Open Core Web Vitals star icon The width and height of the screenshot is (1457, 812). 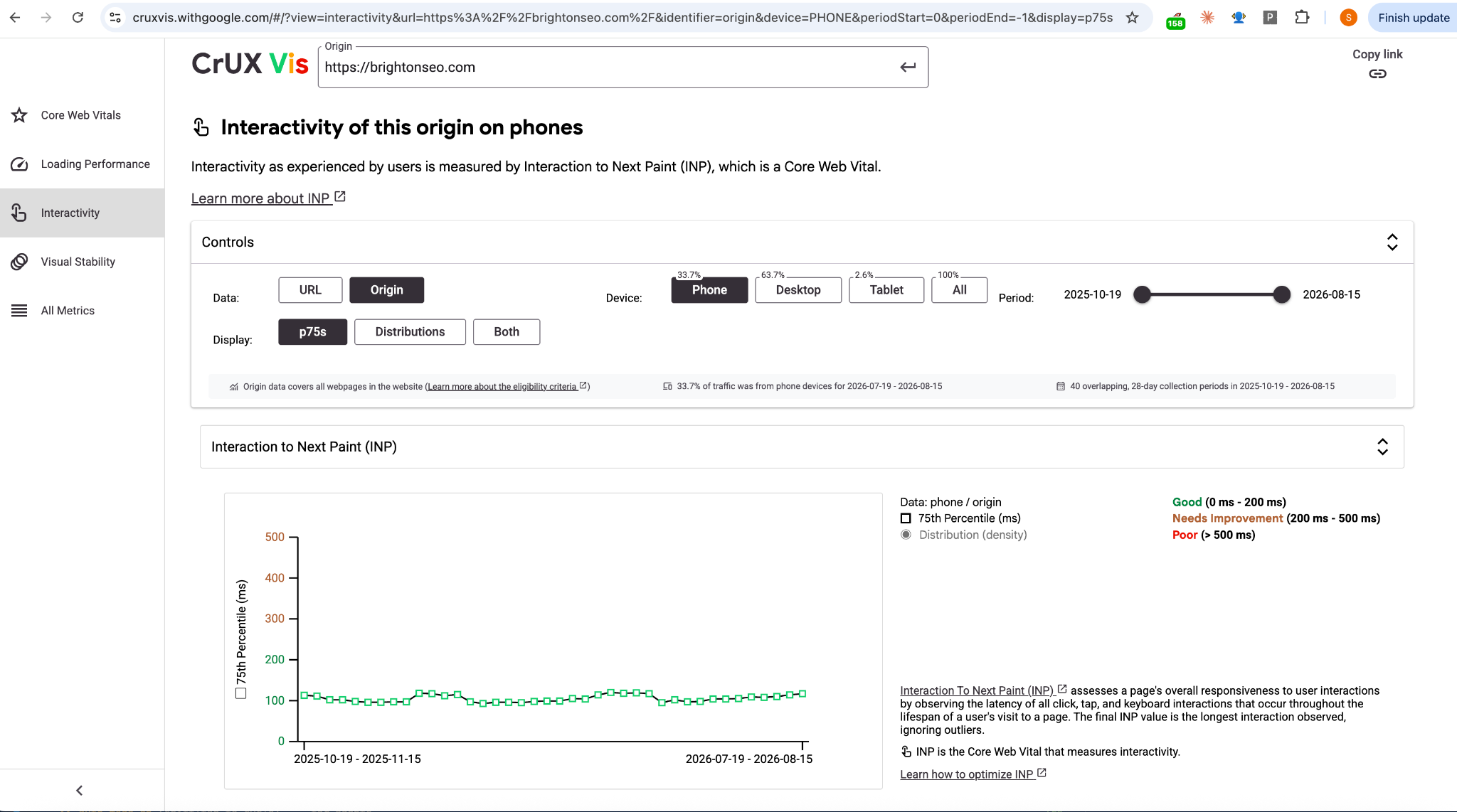(x=19, y=115)
